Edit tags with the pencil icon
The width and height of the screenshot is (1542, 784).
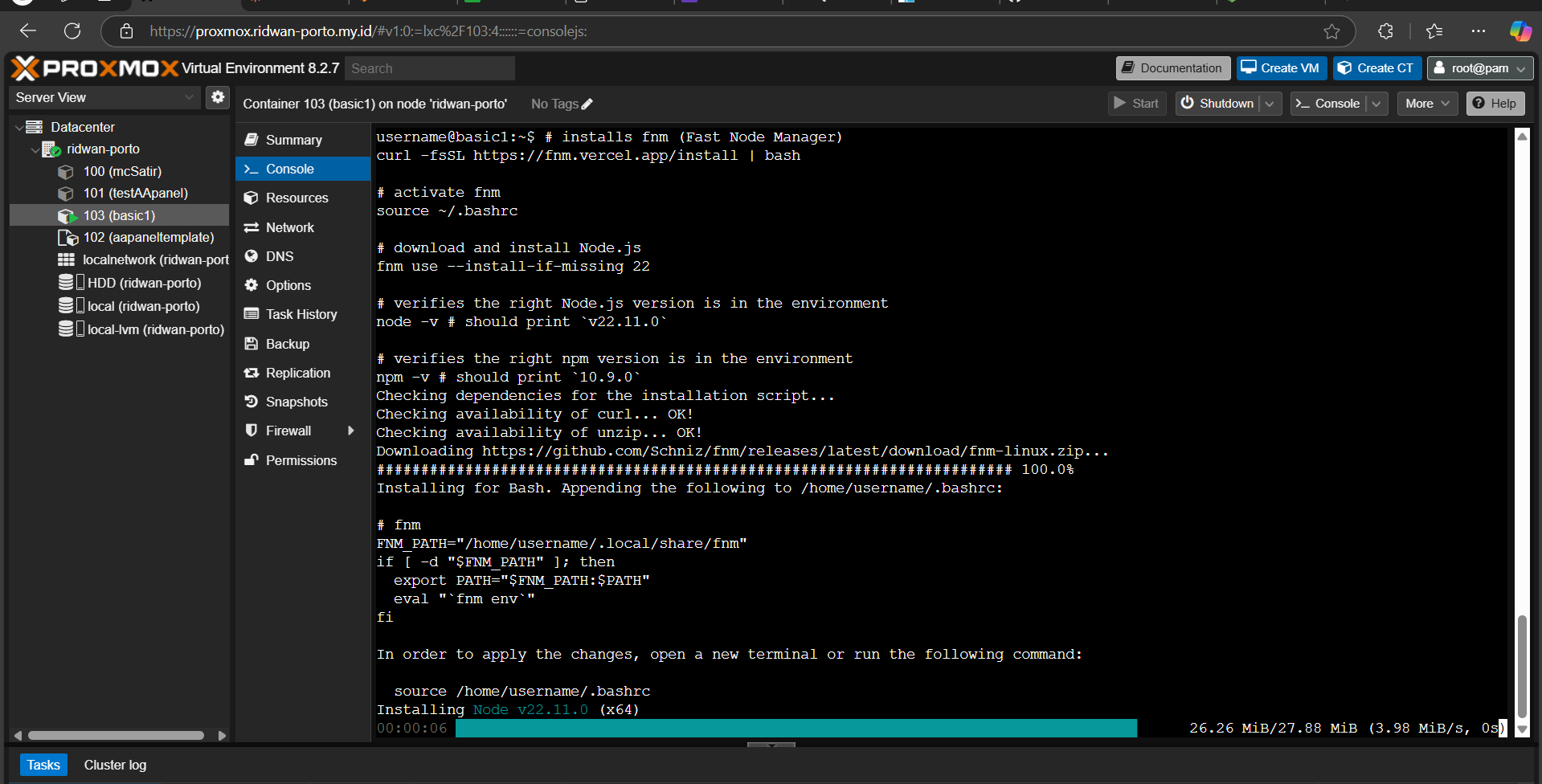point(586,104)
